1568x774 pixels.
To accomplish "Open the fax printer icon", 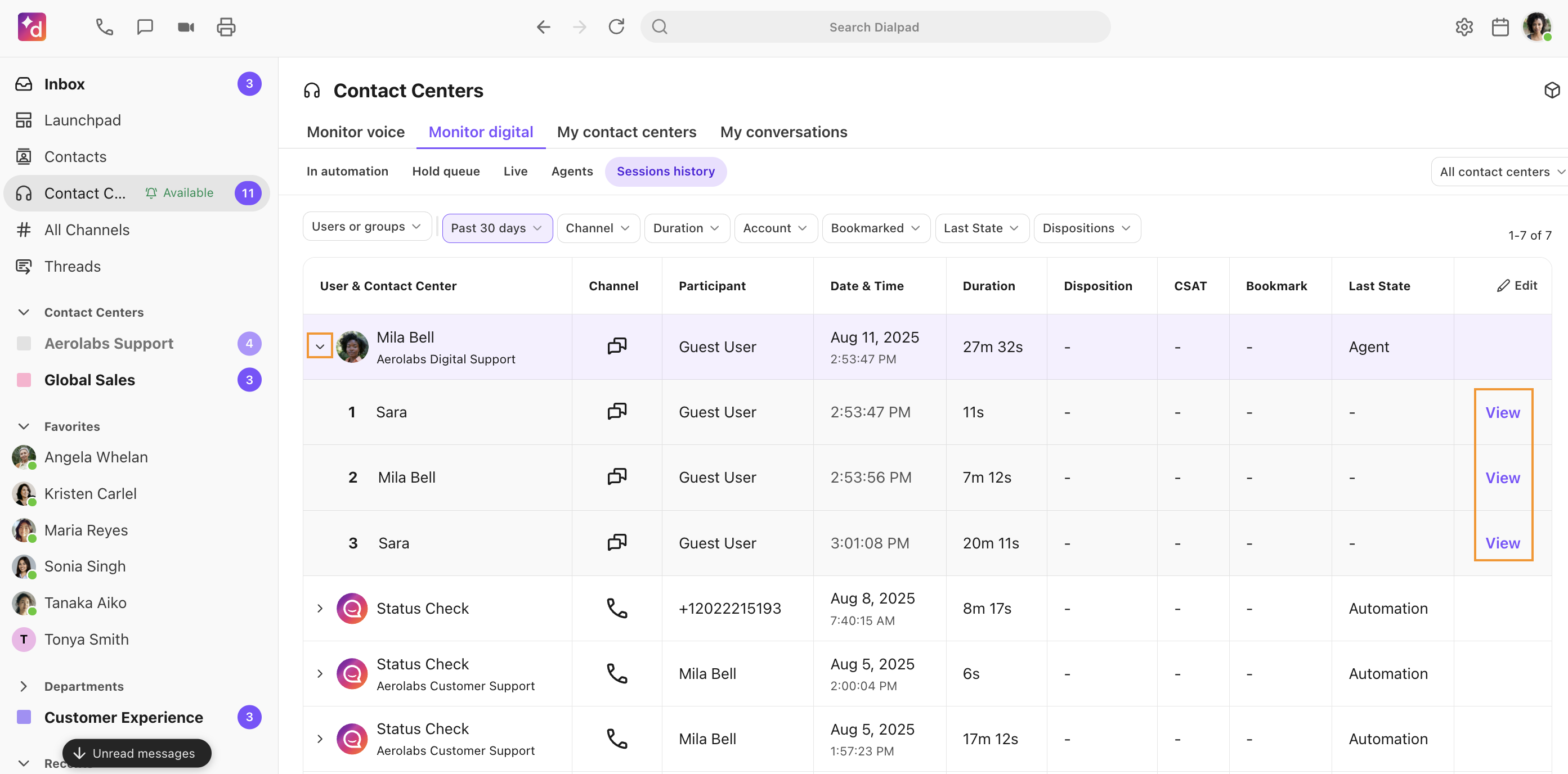I will (x=226, y=27).
